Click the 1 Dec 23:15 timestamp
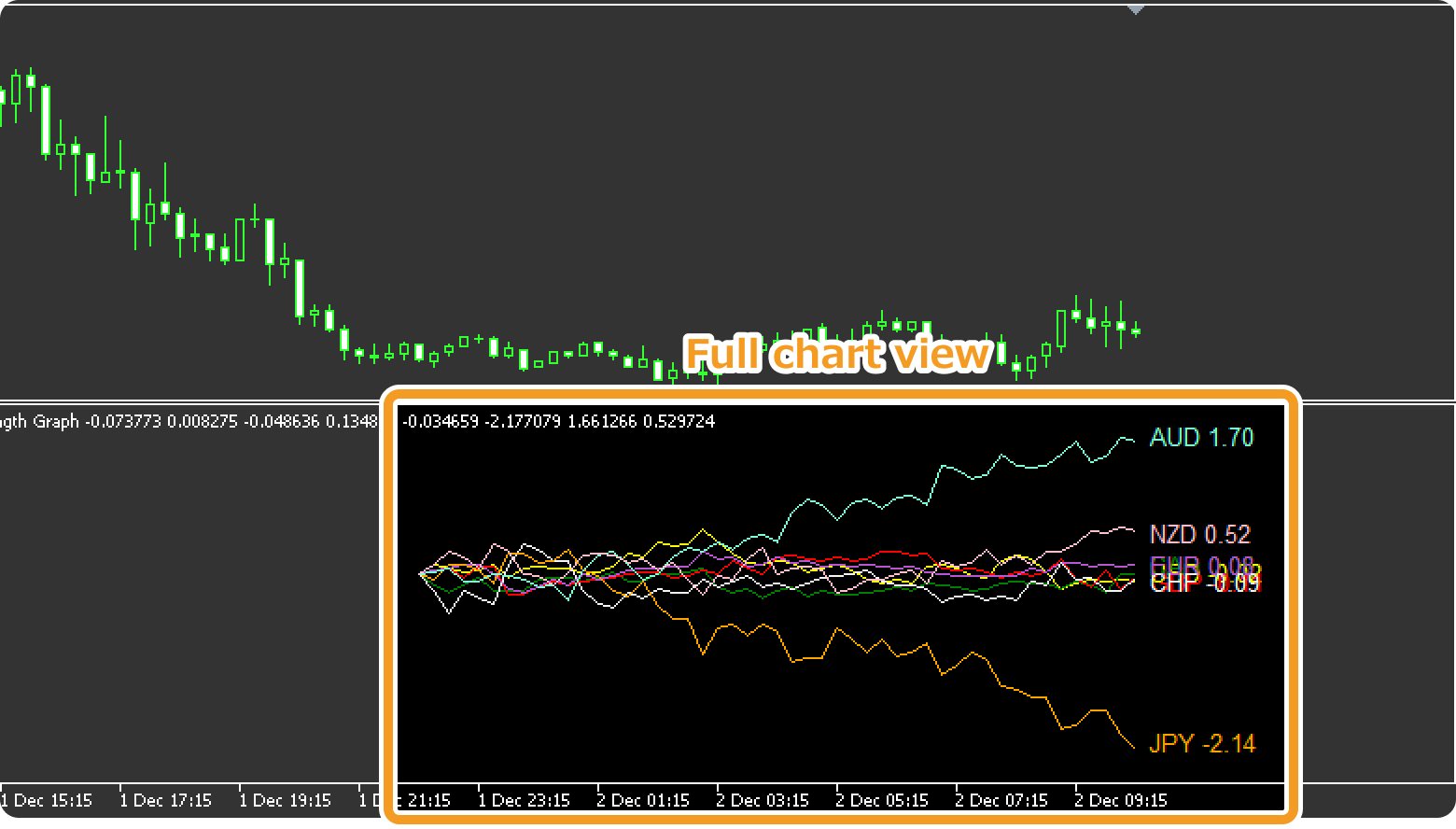The image size is (1456, 829). tap(525, 800)
